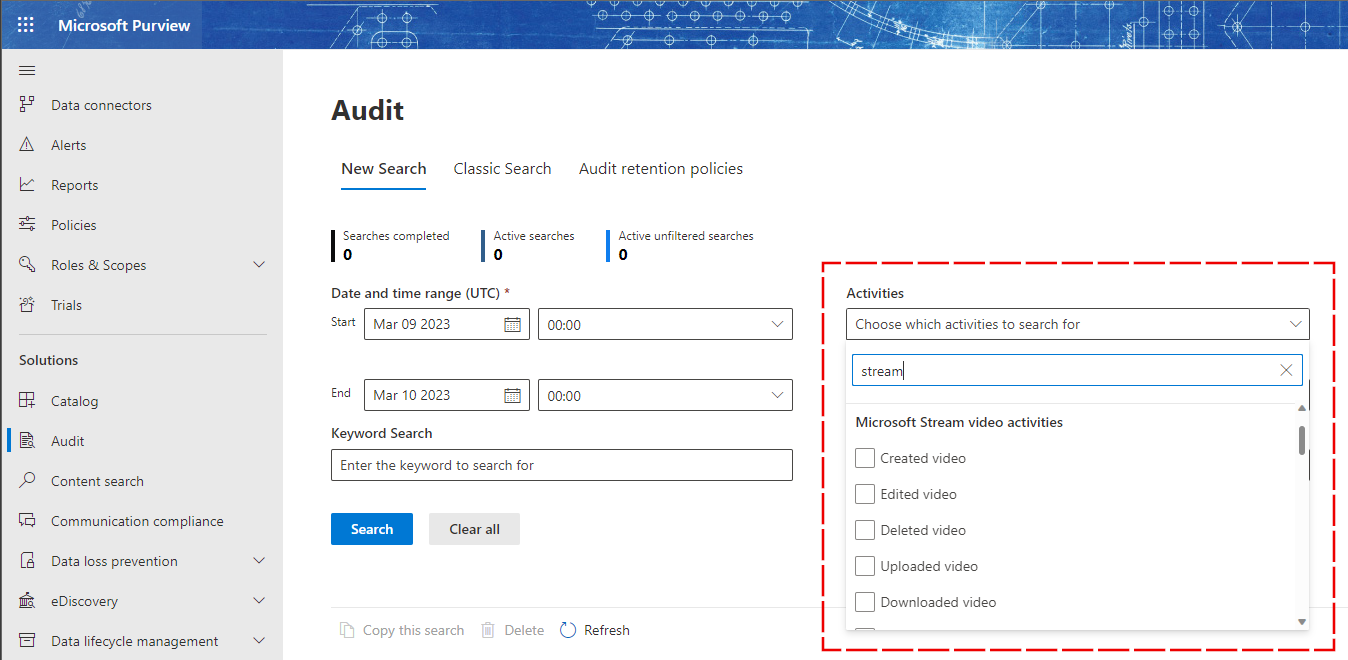
Task: Open the Alerts page from sidebar
Action: point(69,145)
